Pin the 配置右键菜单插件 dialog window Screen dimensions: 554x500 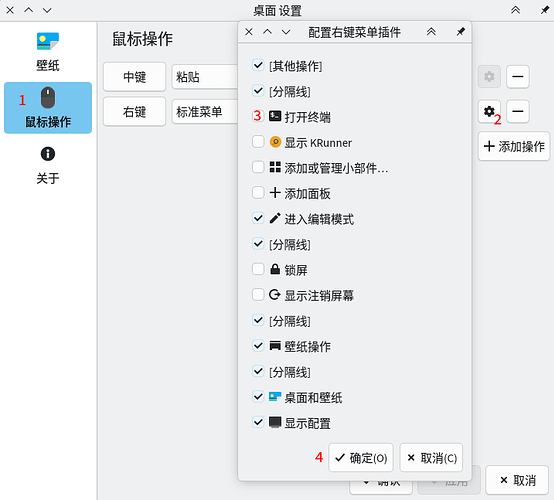(x=460, y=32)
